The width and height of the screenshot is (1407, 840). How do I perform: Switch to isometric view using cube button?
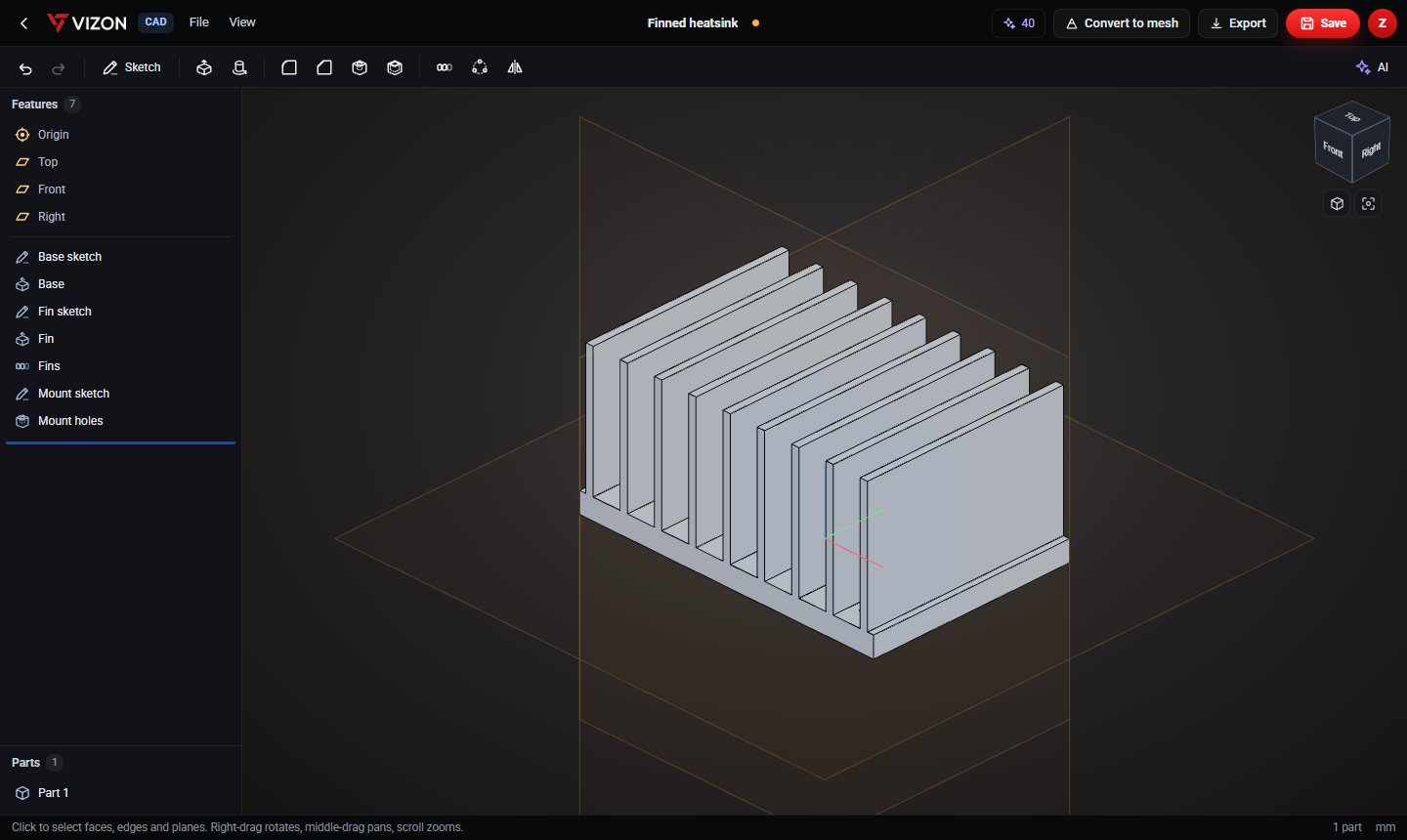[1337, 203]
